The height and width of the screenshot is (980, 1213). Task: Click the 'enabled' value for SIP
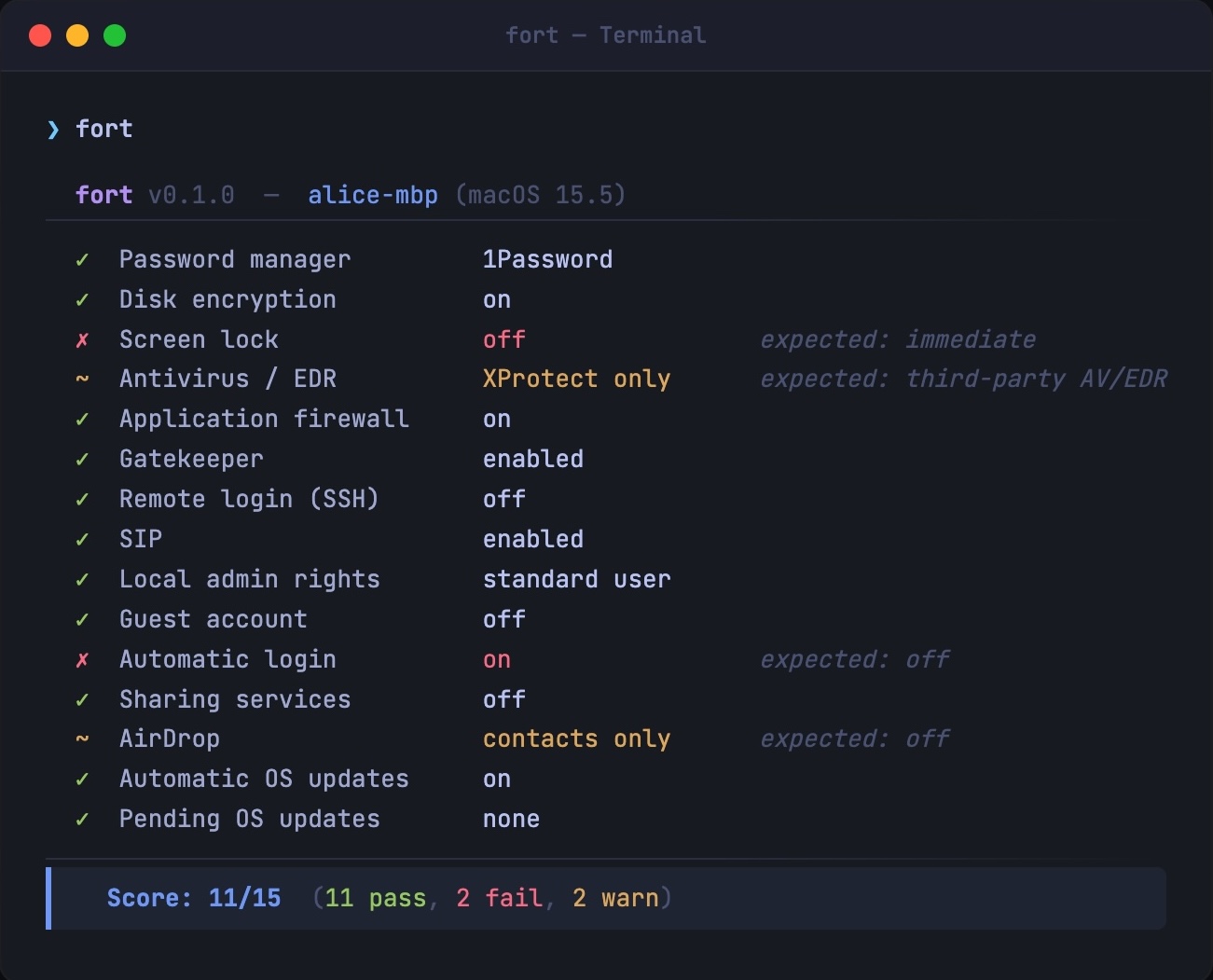[x=533, y=539]
